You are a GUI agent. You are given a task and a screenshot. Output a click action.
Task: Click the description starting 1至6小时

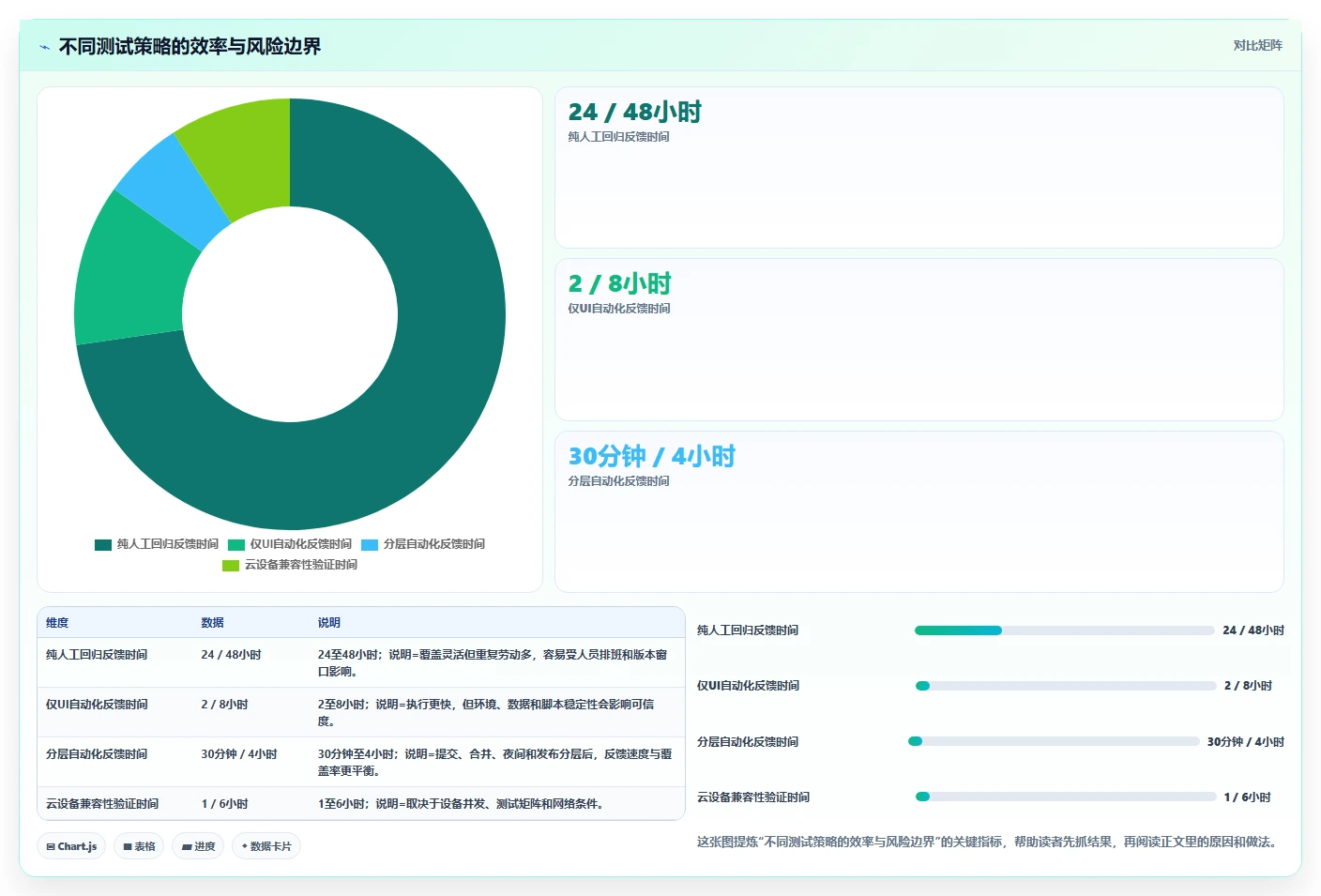pos(460,804)
